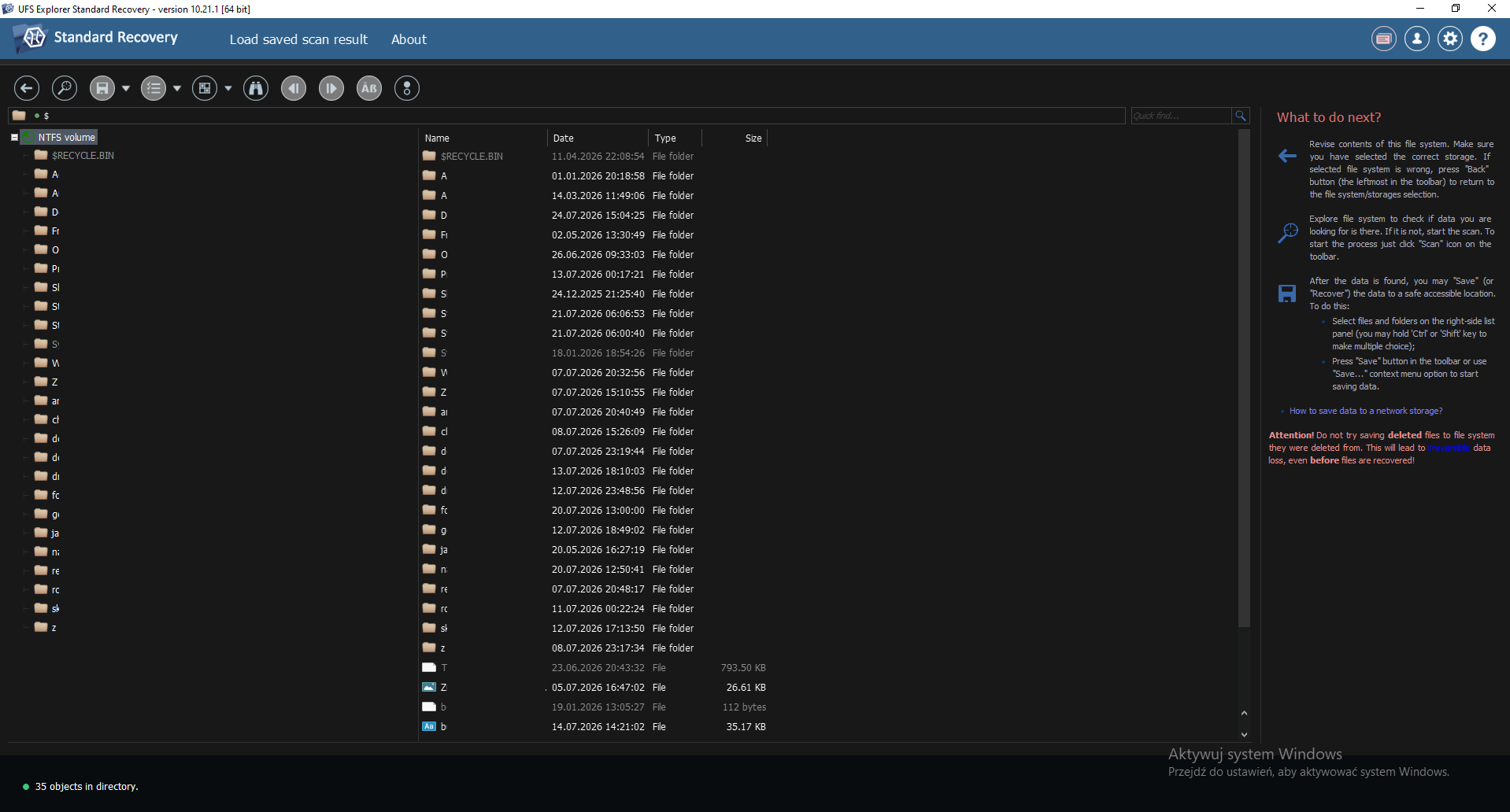The height and width of the screenshot is (812, 1510).
Task: Open the checklist button dropdown arrow
Action: point(177,88)
